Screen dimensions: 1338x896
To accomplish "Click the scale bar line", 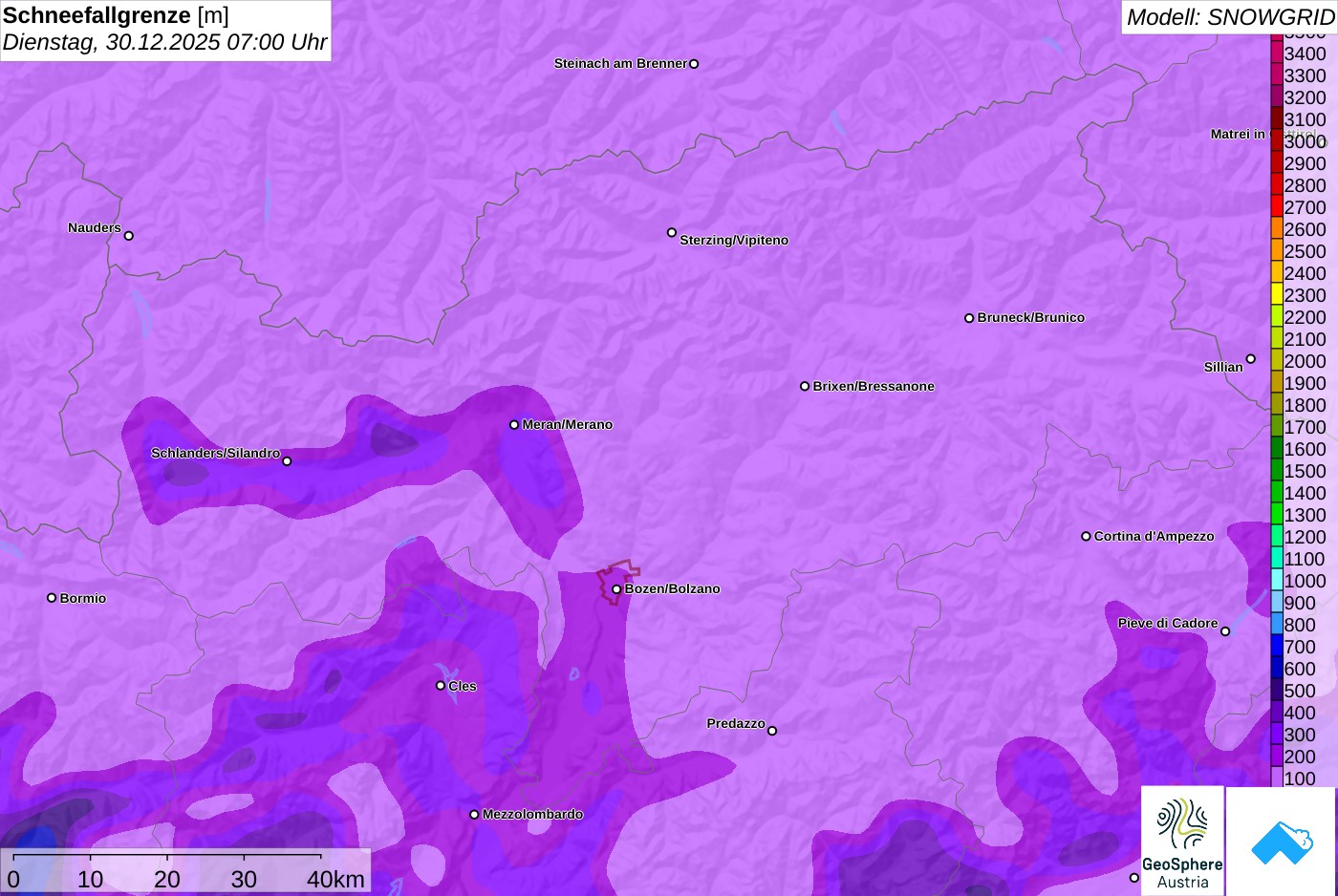I will tap(167, 857).
